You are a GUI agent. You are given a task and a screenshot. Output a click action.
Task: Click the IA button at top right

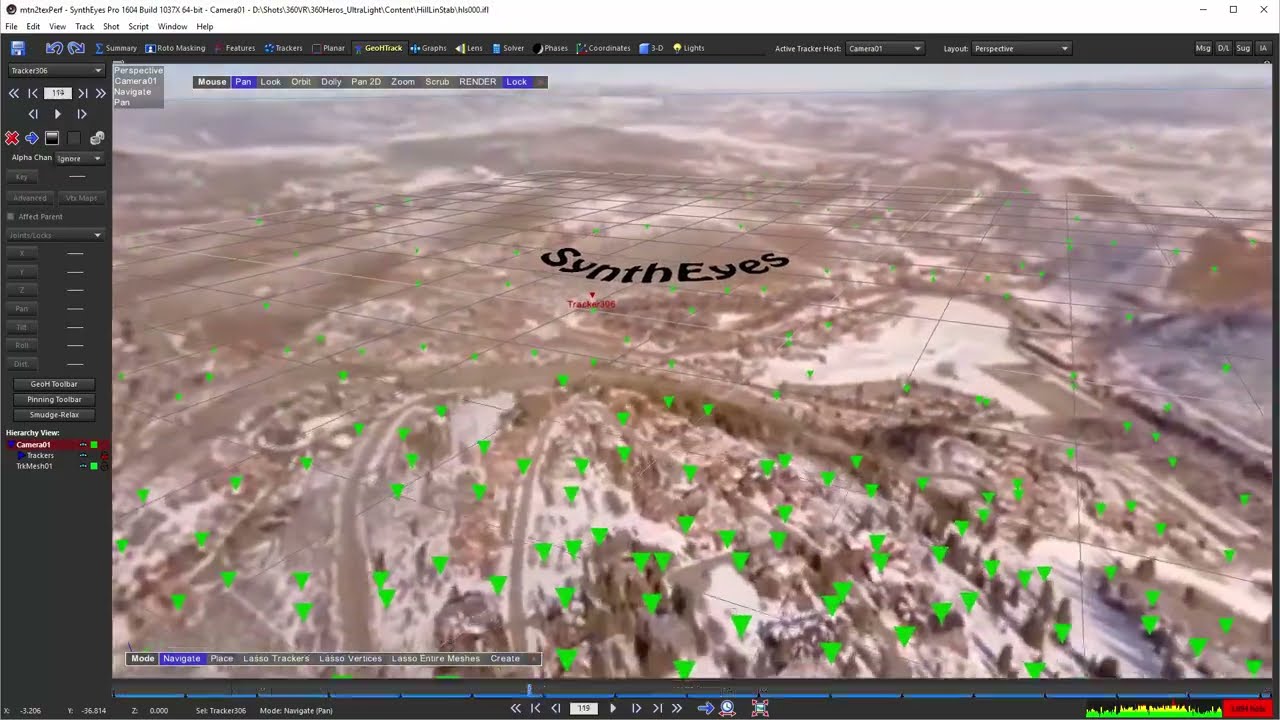1263,48
